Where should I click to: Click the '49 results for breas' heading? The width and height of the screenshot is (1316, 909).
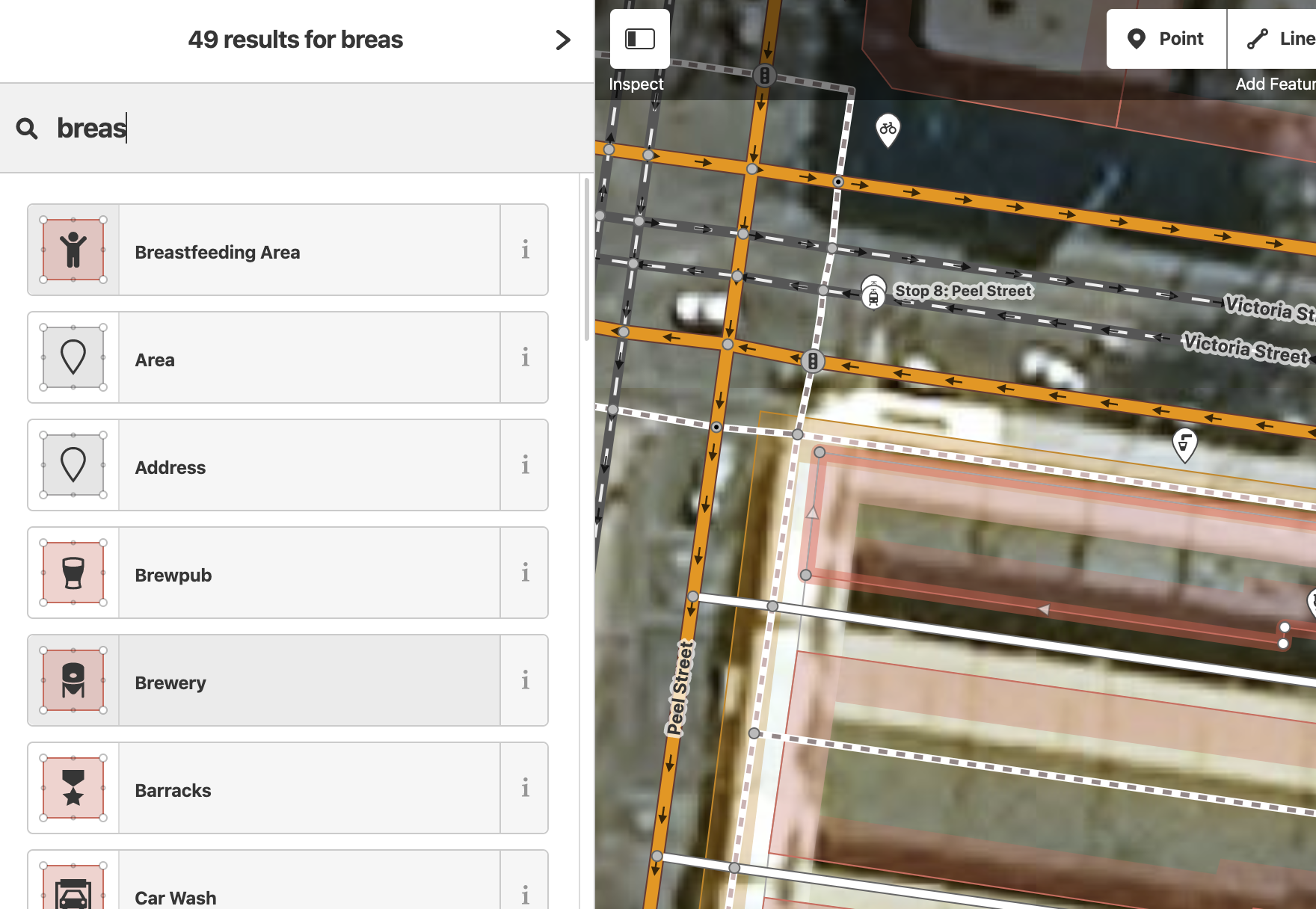tap(295, 40)
